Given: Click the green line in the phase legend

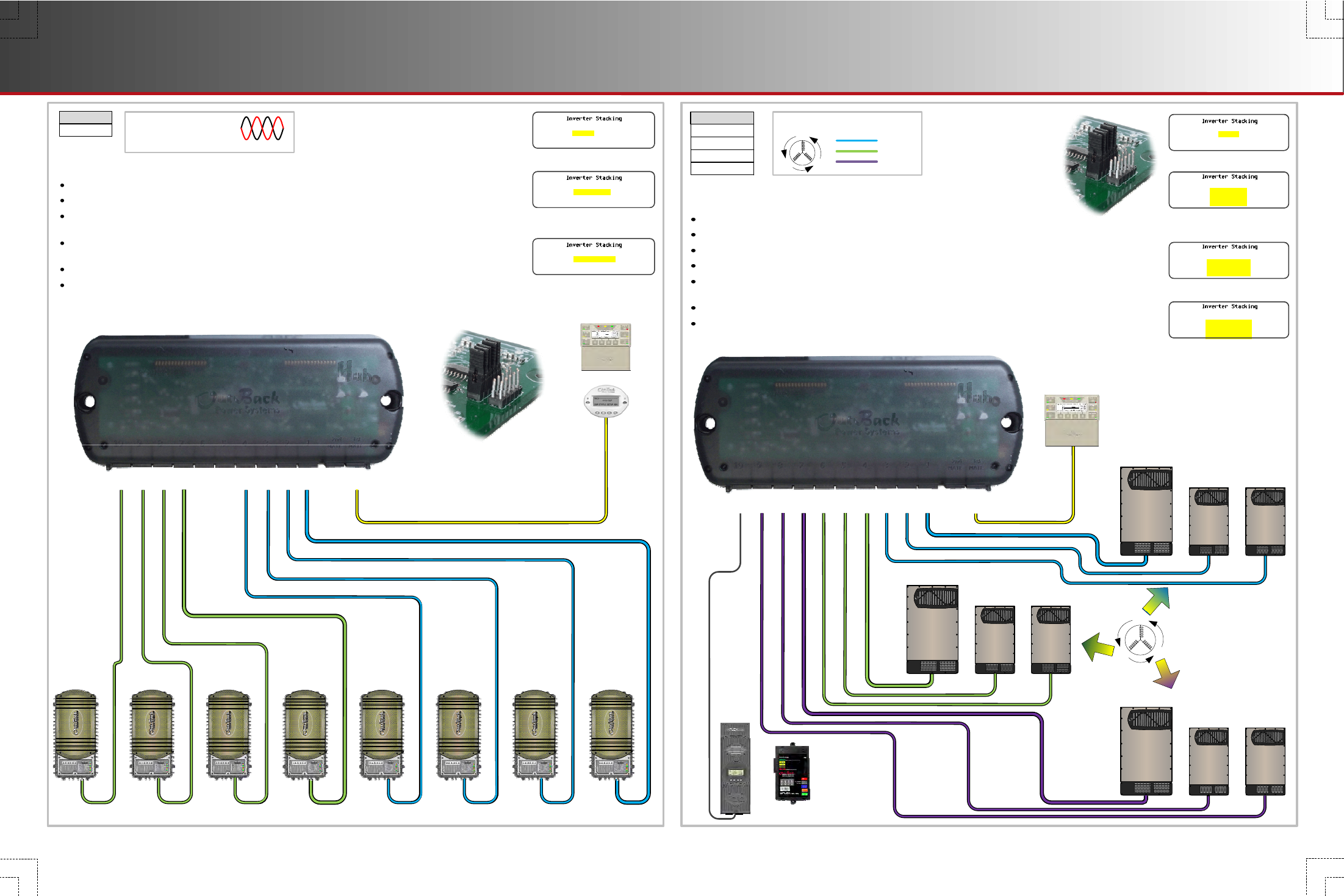Looking at the screenshot, I should pyautogui.click(x=857, y=151).
